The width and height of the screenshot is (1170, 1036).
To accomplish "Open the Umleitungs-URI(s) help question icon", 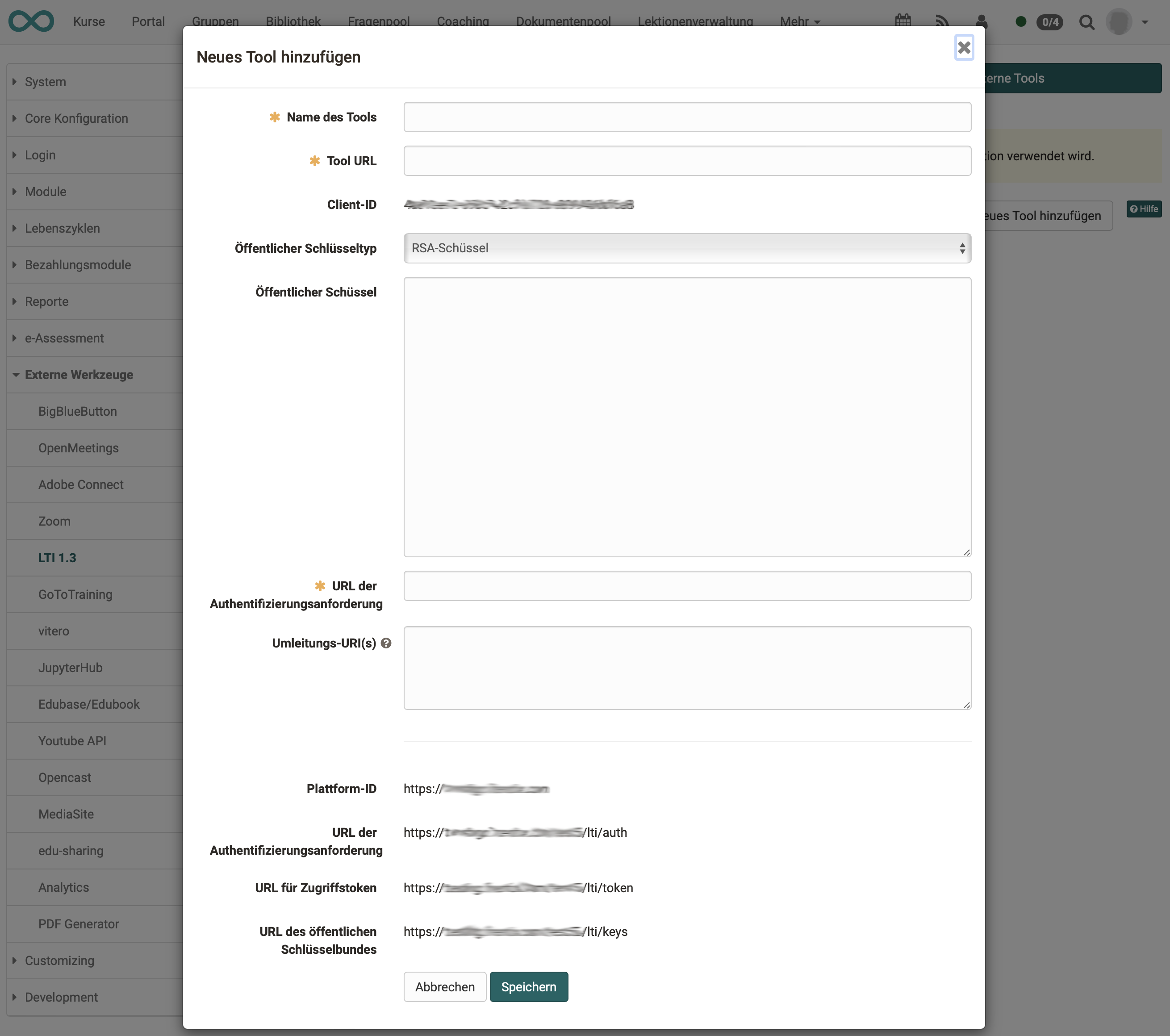I will click(386, 643).
